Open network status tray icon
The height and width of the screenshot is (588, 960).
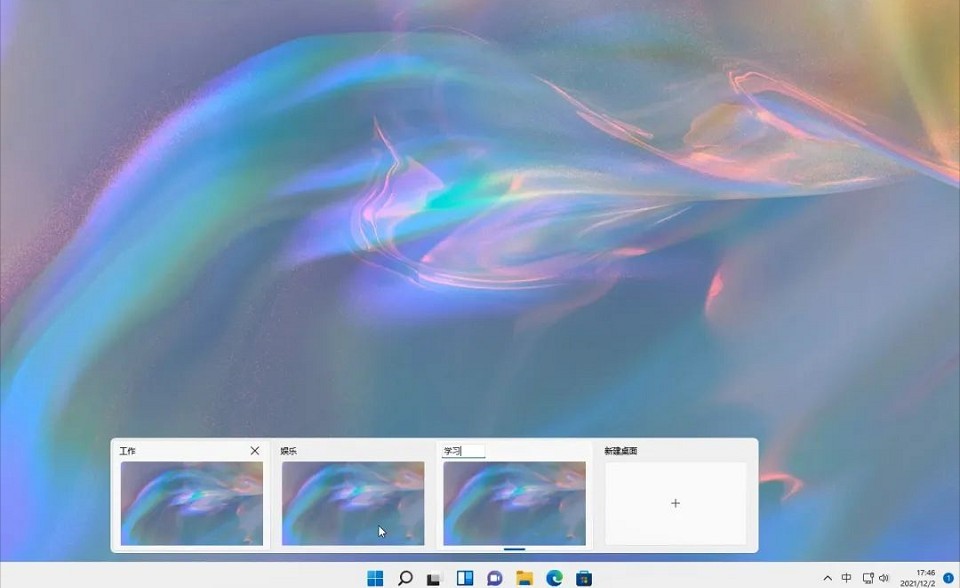pyautogui.click(x=867, y=578)
